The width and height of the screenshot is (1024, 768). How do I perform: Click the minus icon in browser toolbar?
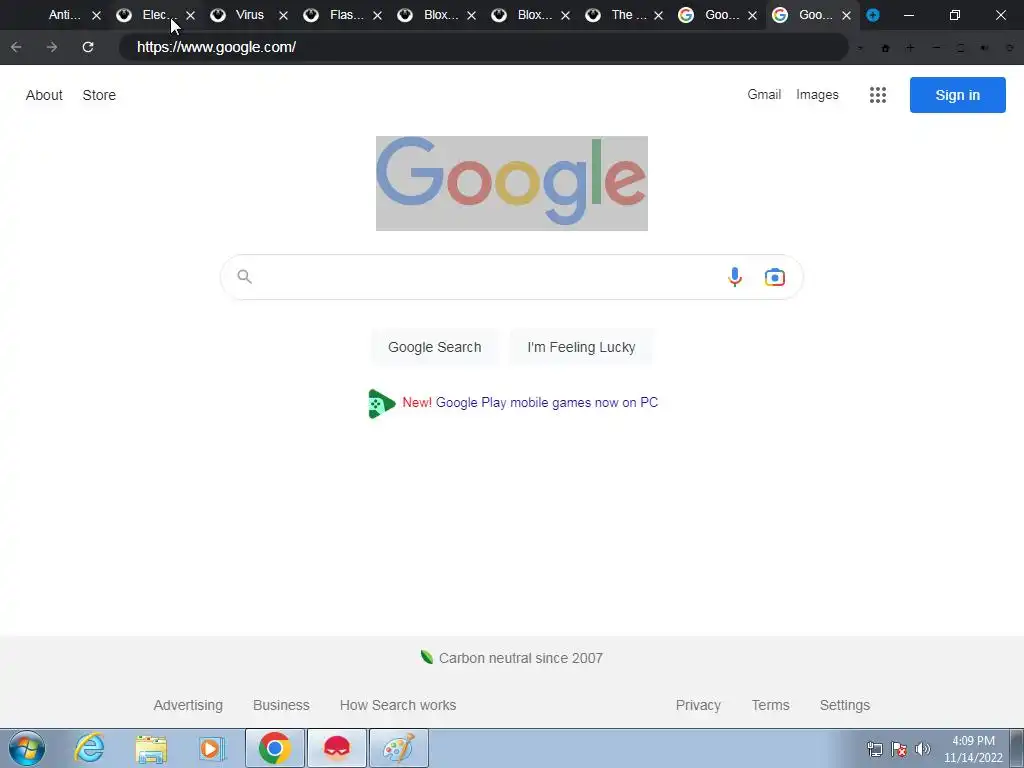tap(936, 48)
